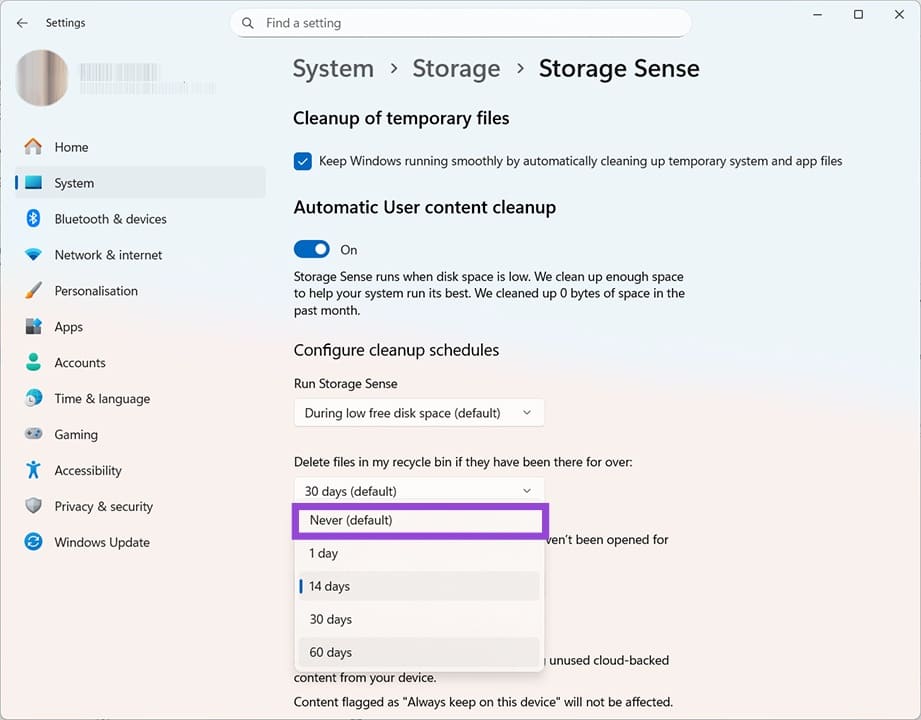Go to Home in the sidebar

pos(70,146)
